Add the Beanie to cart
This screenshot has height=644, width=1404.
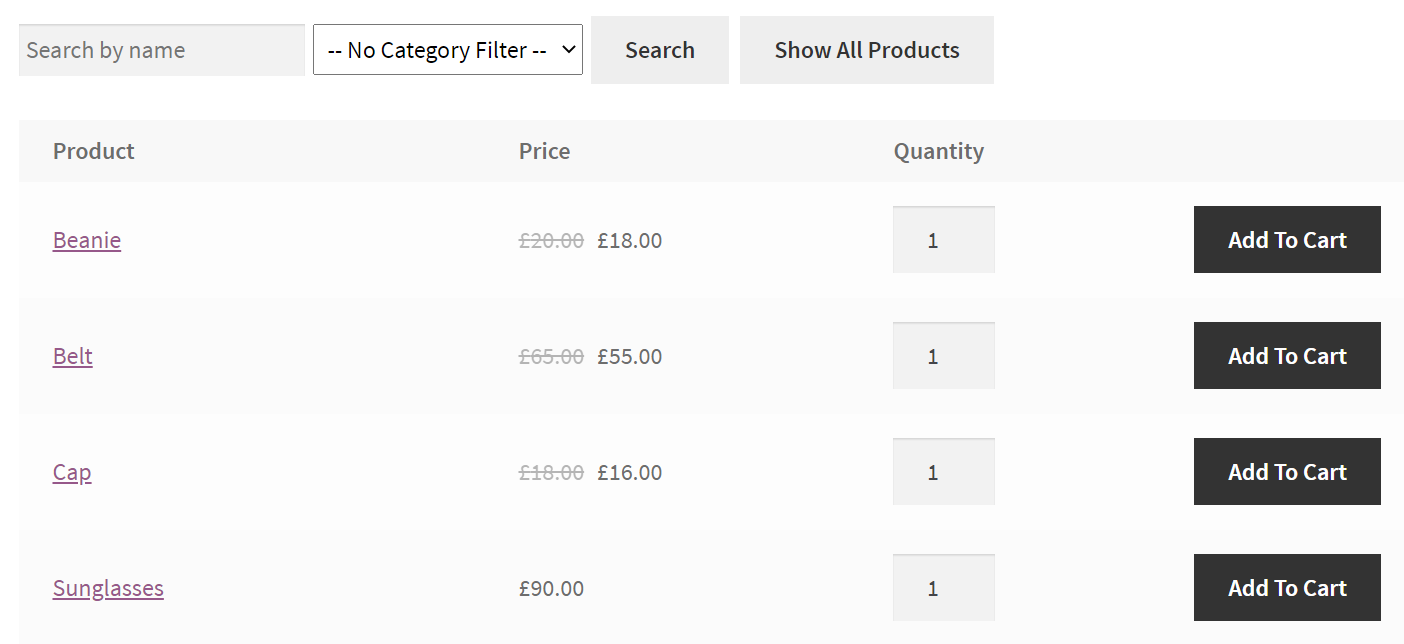pyautogui.click(x=1286, y=240)
